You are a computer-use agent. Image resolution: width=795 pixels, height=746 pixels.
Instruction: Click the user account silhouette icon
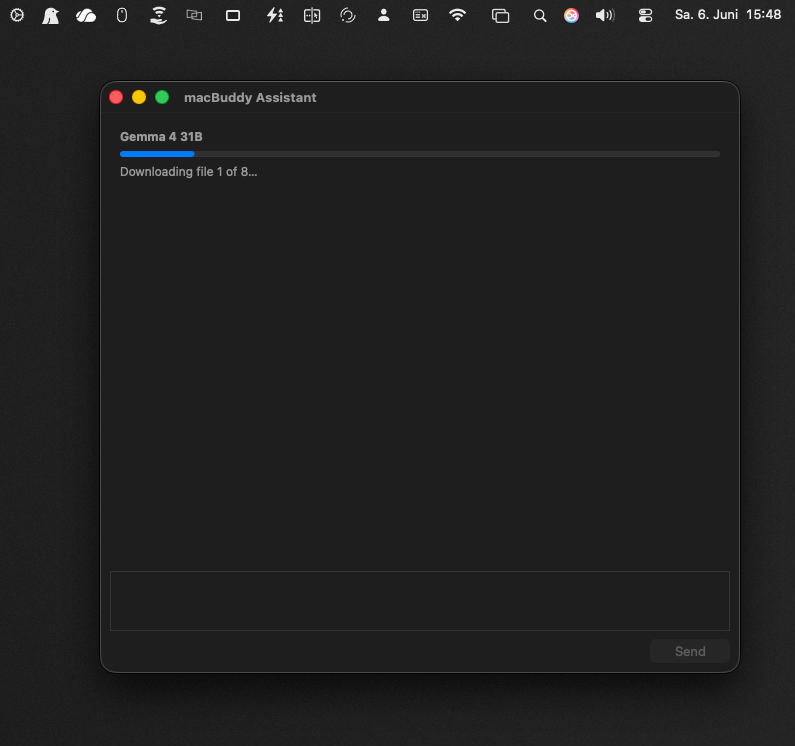384,15
